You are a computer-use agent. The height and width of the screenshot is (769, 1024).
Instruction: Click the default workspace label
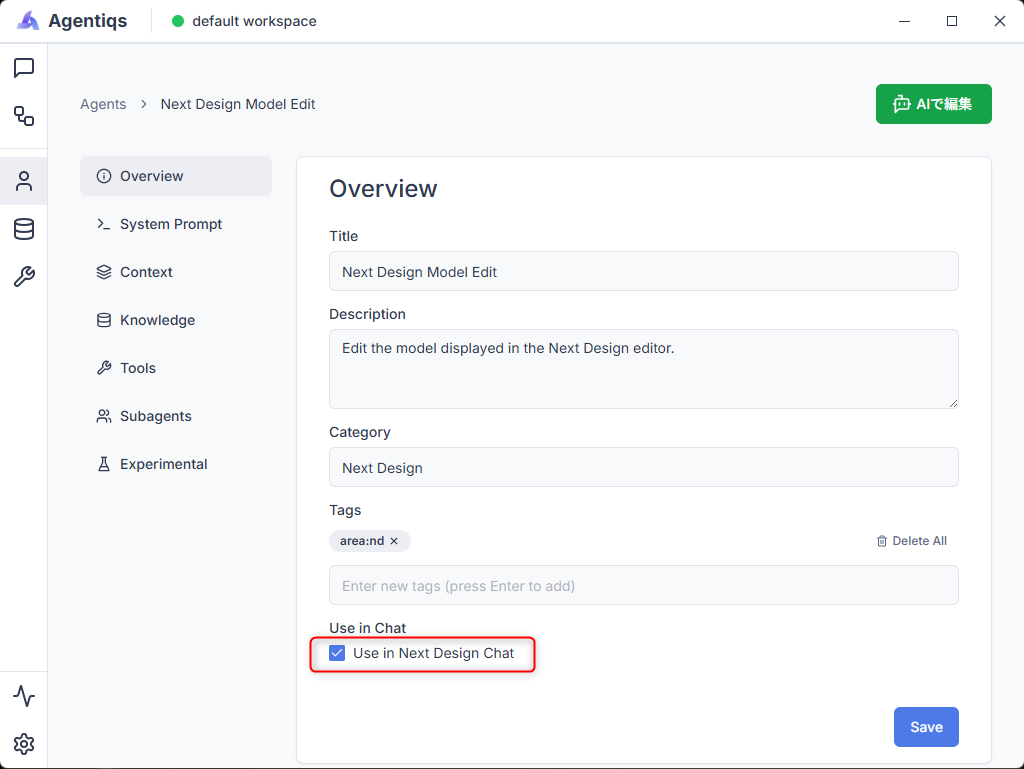pos(254,21)
